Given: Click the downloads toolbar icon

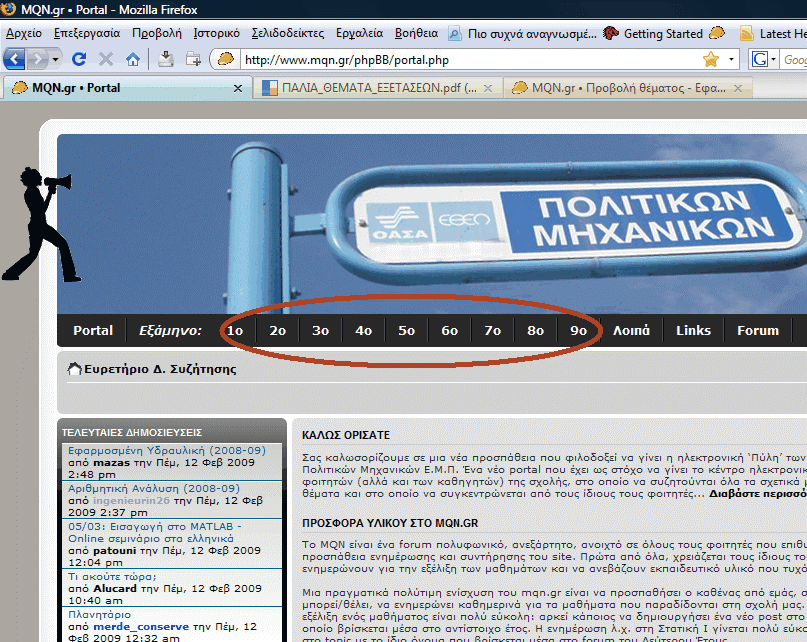Looking at the screenshot, I should tap(167, 59).
